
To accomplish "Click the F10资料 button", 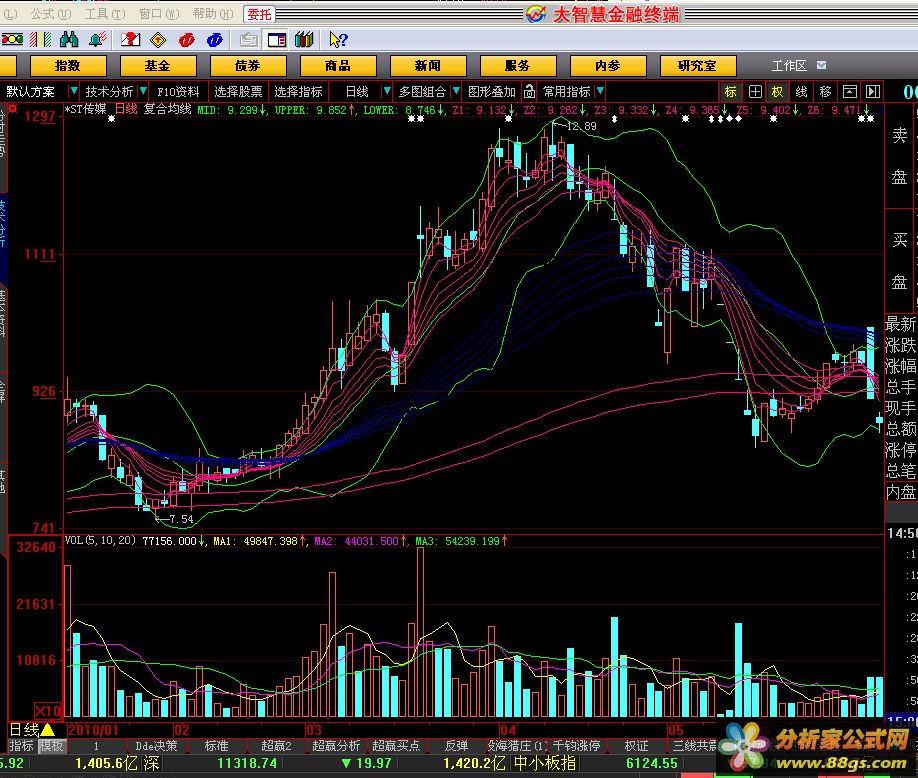I will click(x=179, y=91).
